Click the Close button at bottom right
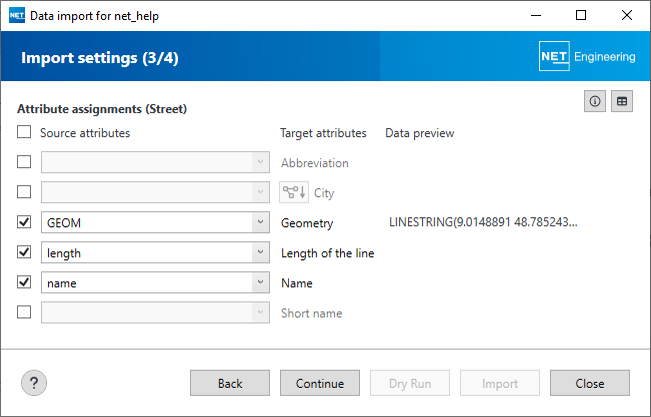Image resolution: width=651 pixels, height=417 pixels. coord(590,383)
